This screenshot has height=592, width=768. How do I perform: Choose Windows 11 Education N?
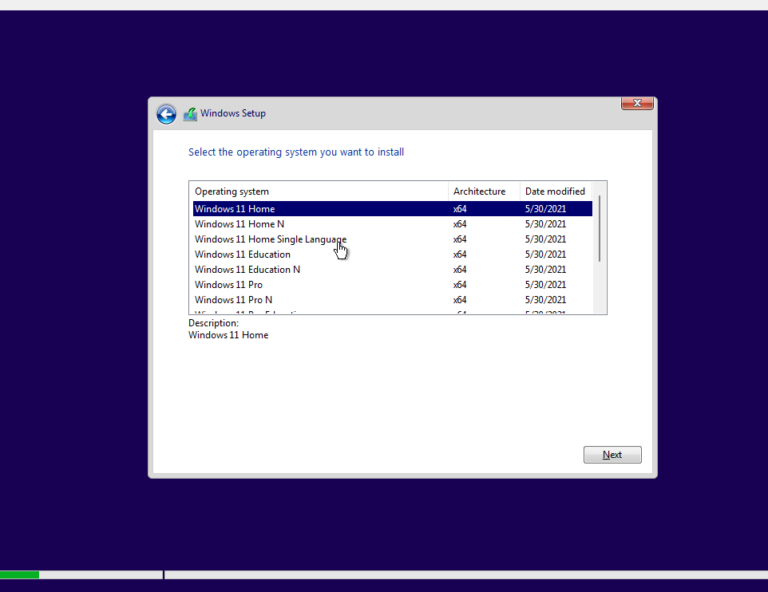pyautogui.click(x=392, y=269)
